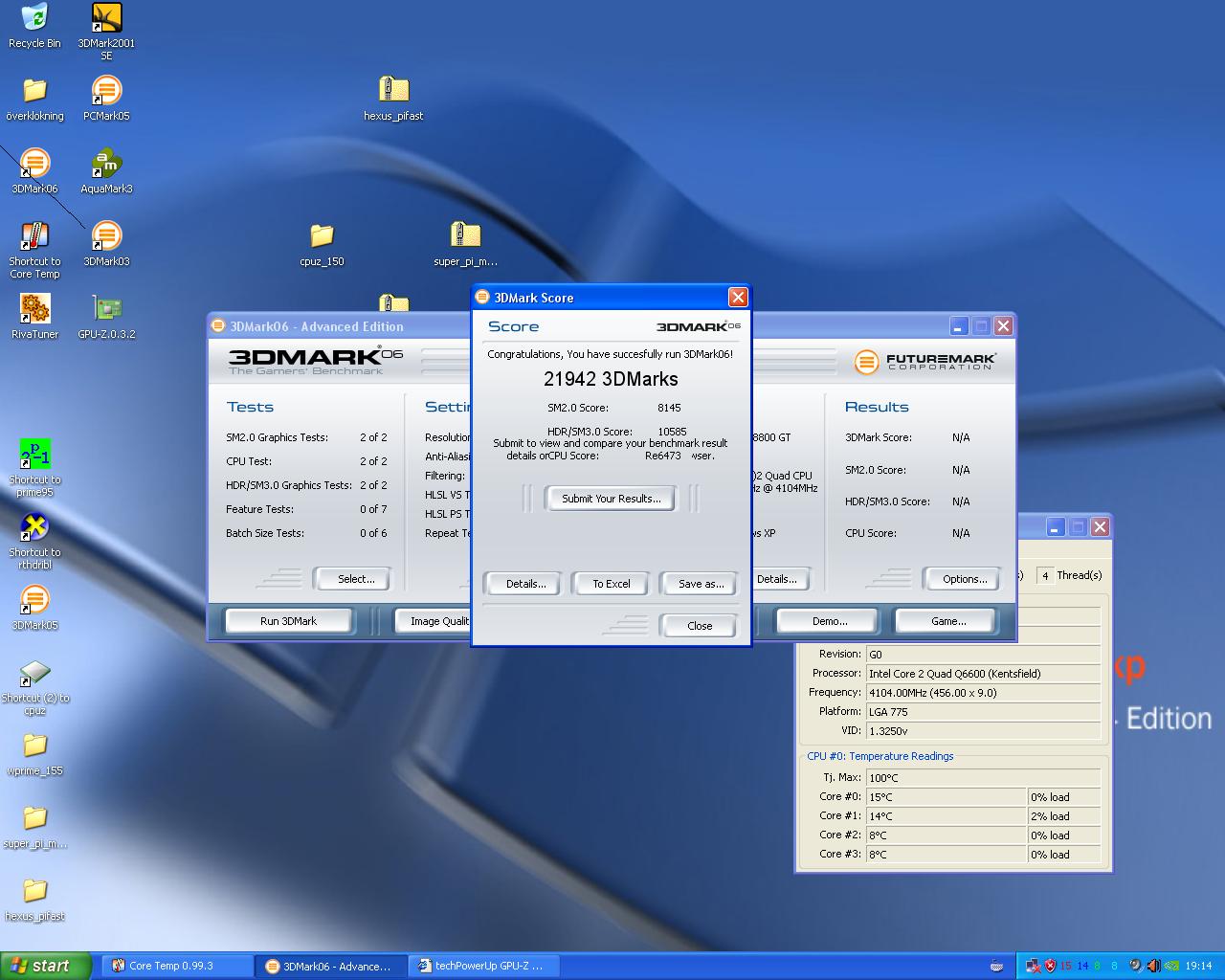Click the red security shield tray icon

click(1050, 966)
